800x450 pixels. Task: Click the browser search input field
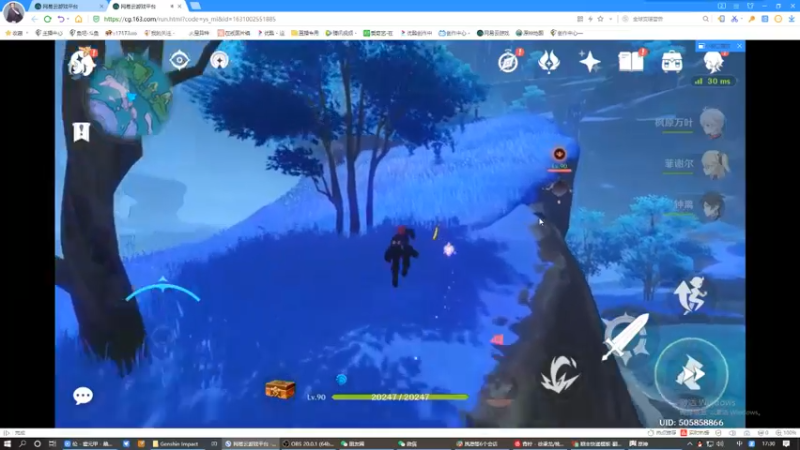(663, 19)
